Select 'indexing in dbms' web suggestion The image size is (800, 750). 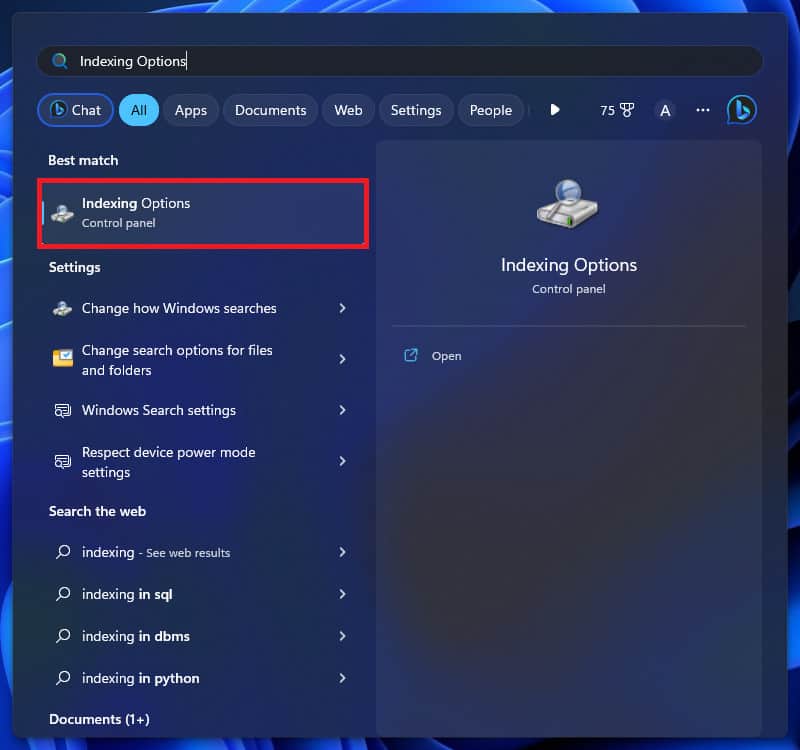[x=203, y=636]
